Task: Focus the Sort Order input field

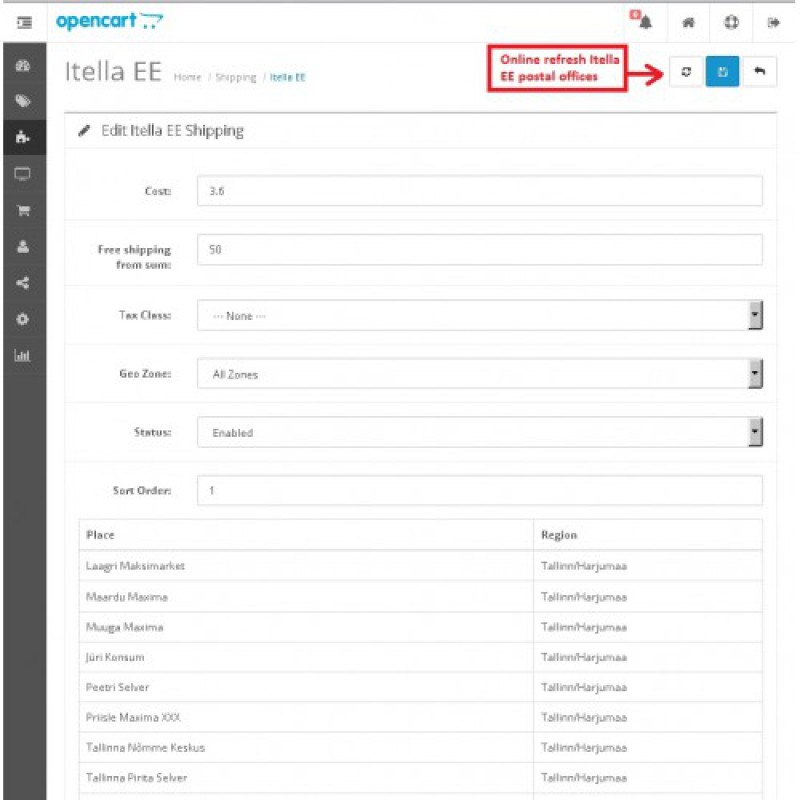Action: (480, 490)
